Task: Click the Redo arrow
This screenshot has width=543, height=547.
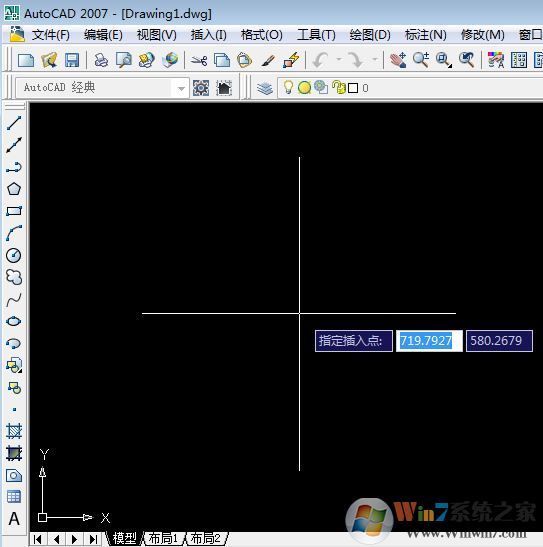Action: (x=356, y=60)
